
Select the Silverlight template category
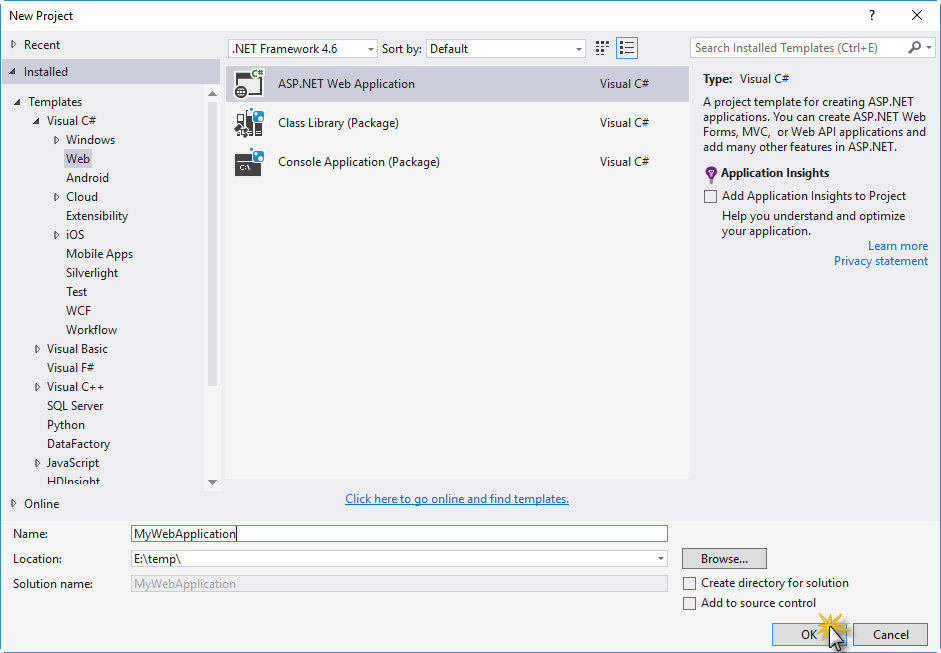(92, 273)
